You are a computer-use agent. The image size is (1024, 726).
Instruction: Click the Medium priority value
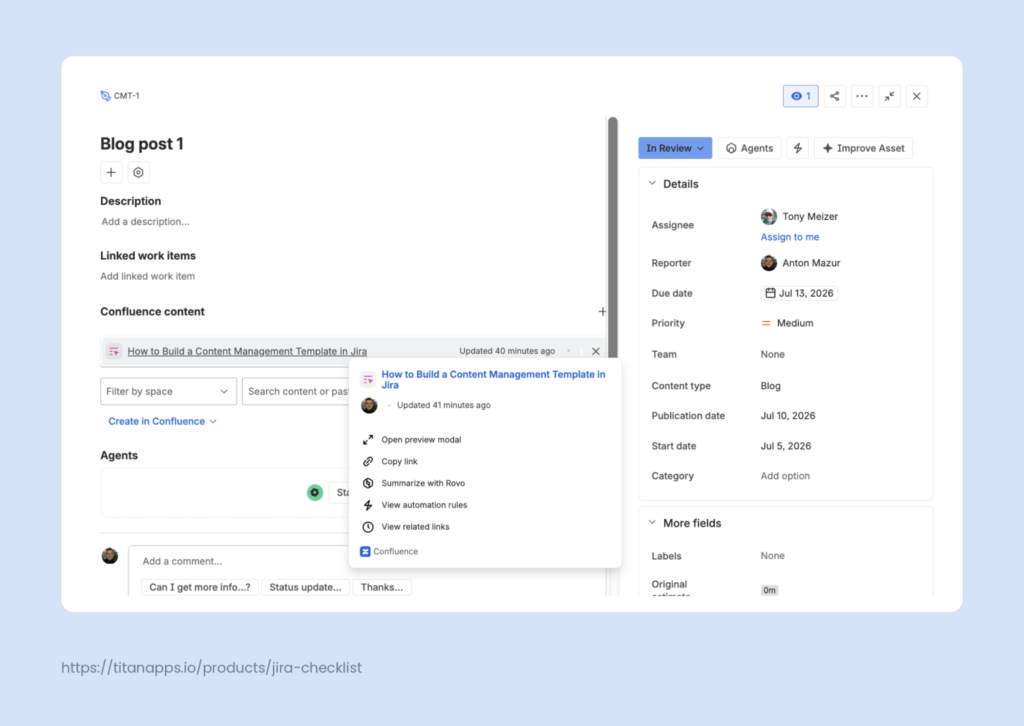795,323
